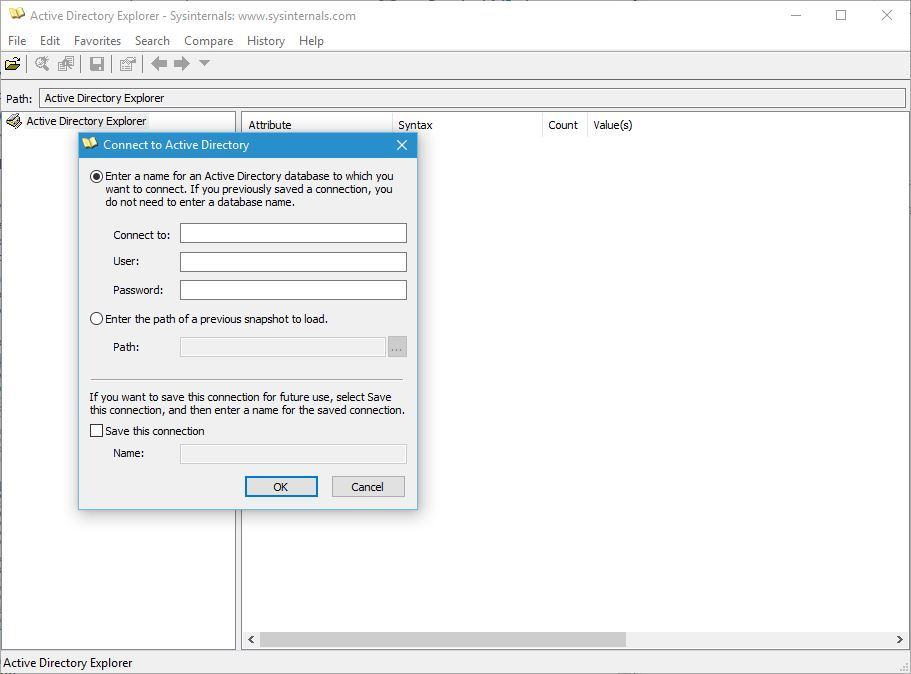Open the Edit menu

50,41
